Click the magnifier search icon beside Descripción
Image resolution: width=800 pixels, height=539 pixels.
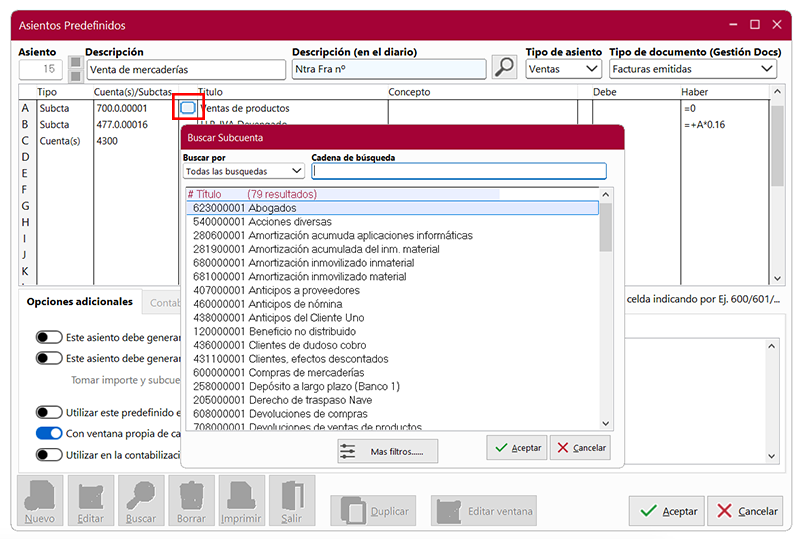(x=505, y=68)
